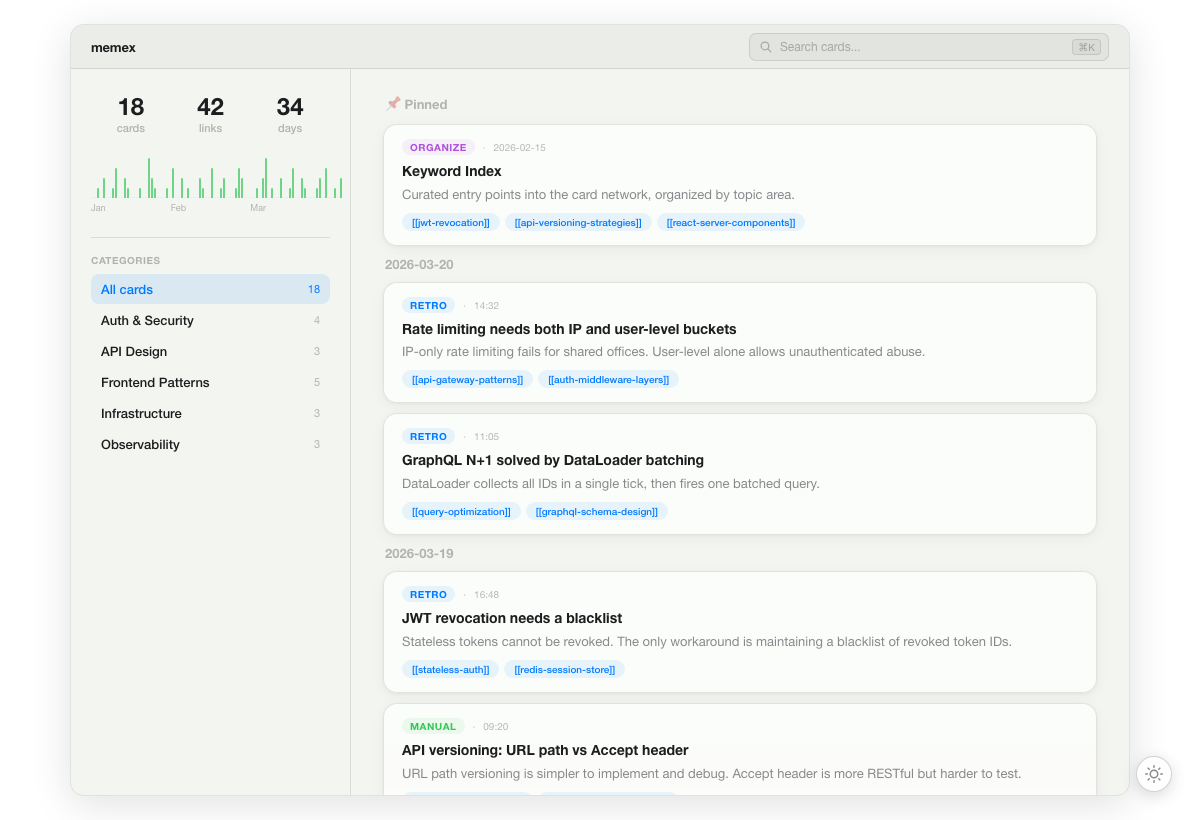Click the ORGANIZE badge on Keyword Index
Image resolution: width=1200 pixels, height=820 pixels.
point(438,147)
